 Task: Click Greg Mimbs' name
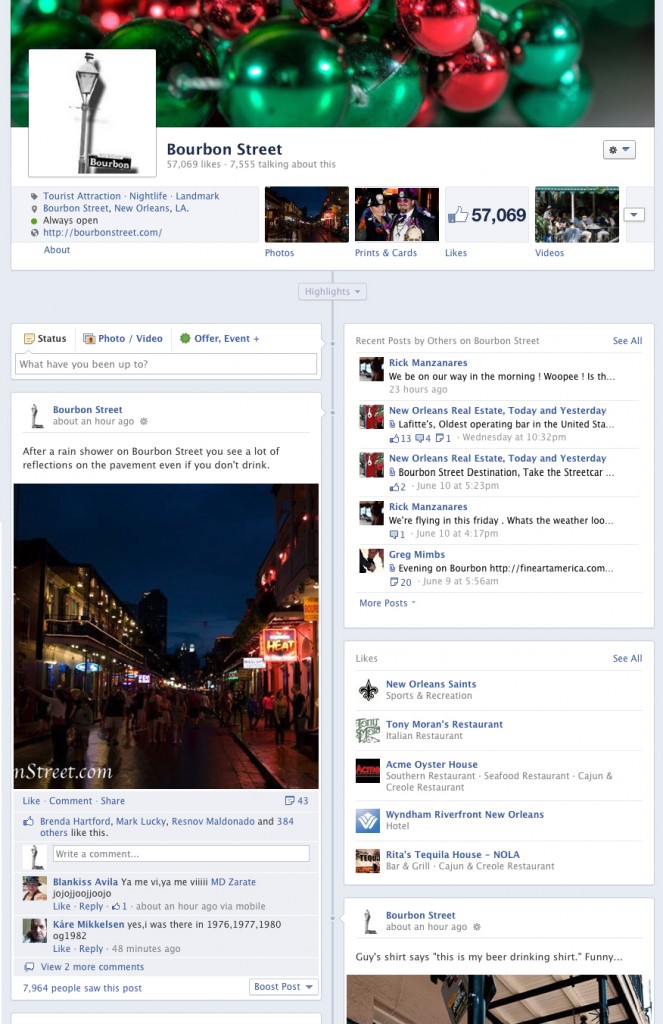point(417,554)
